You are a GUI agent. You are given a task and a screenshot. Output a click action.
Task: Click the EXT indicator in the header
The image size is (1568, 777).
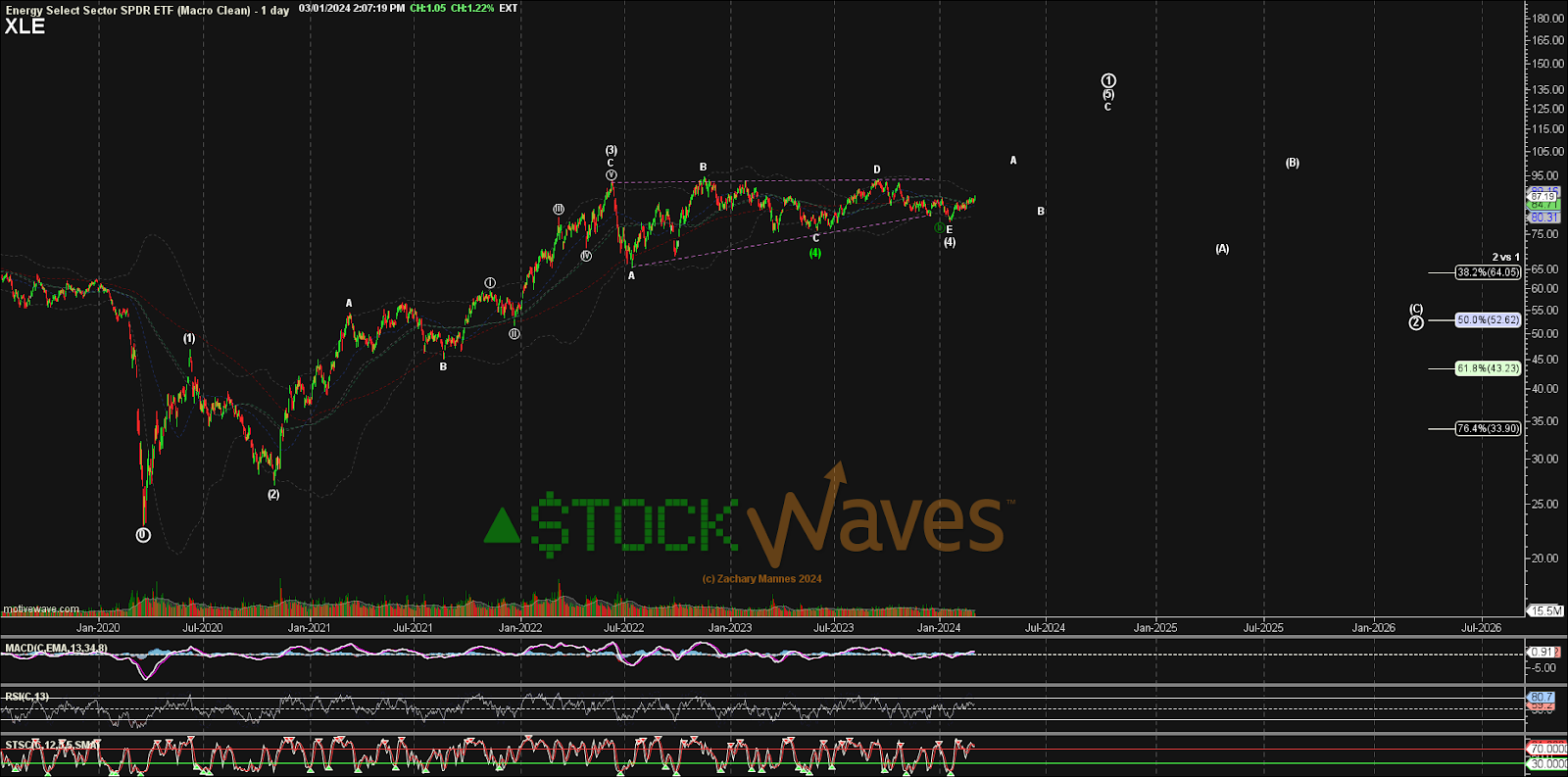509,8
